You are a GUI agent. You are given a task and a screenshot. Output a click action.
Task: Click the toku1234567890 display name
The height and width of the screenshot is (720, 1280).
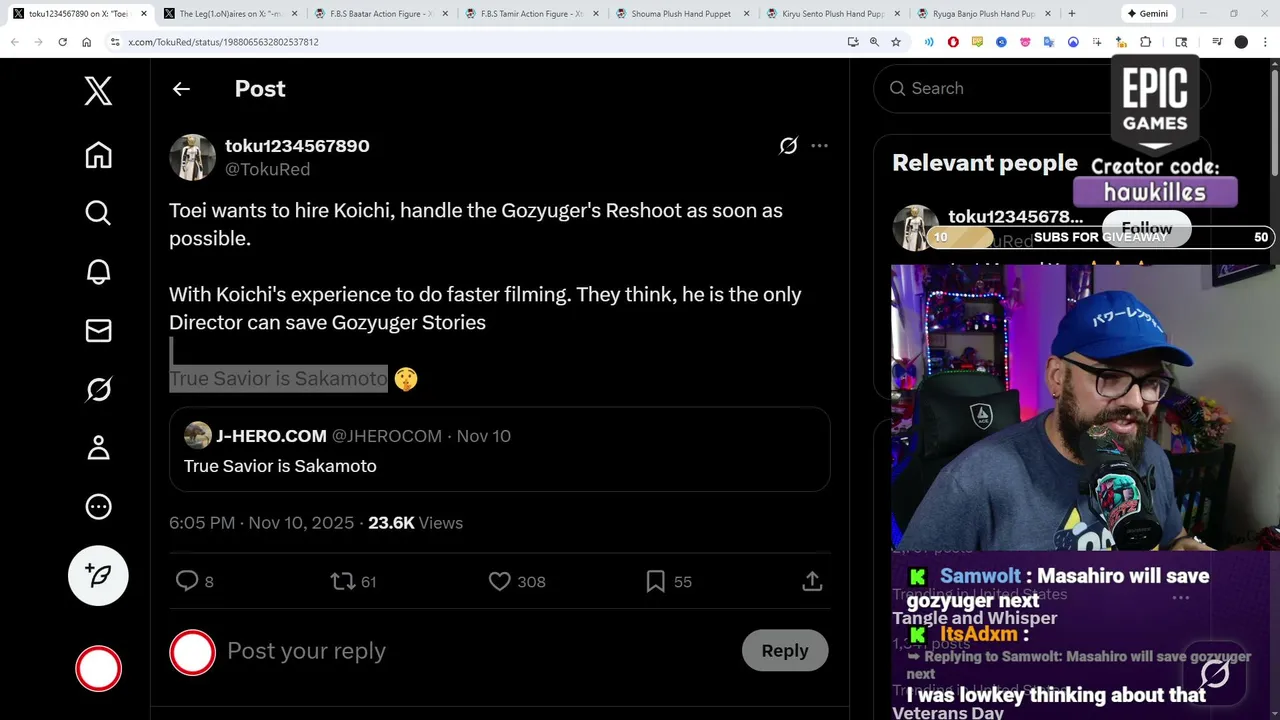pyautogui.click(x=297, y=146)
